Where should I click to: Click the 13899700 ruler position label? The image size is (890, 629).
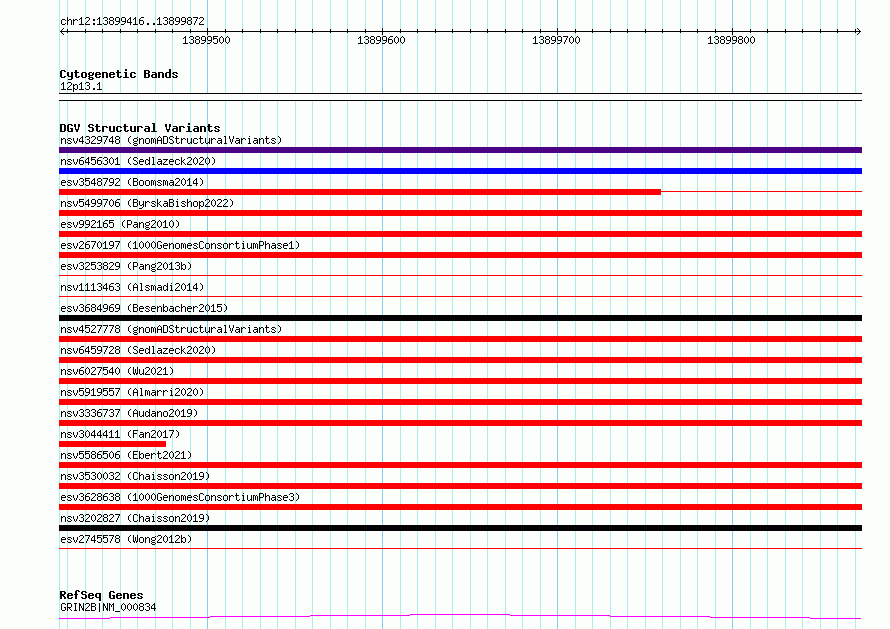click(x=556, y=40)
